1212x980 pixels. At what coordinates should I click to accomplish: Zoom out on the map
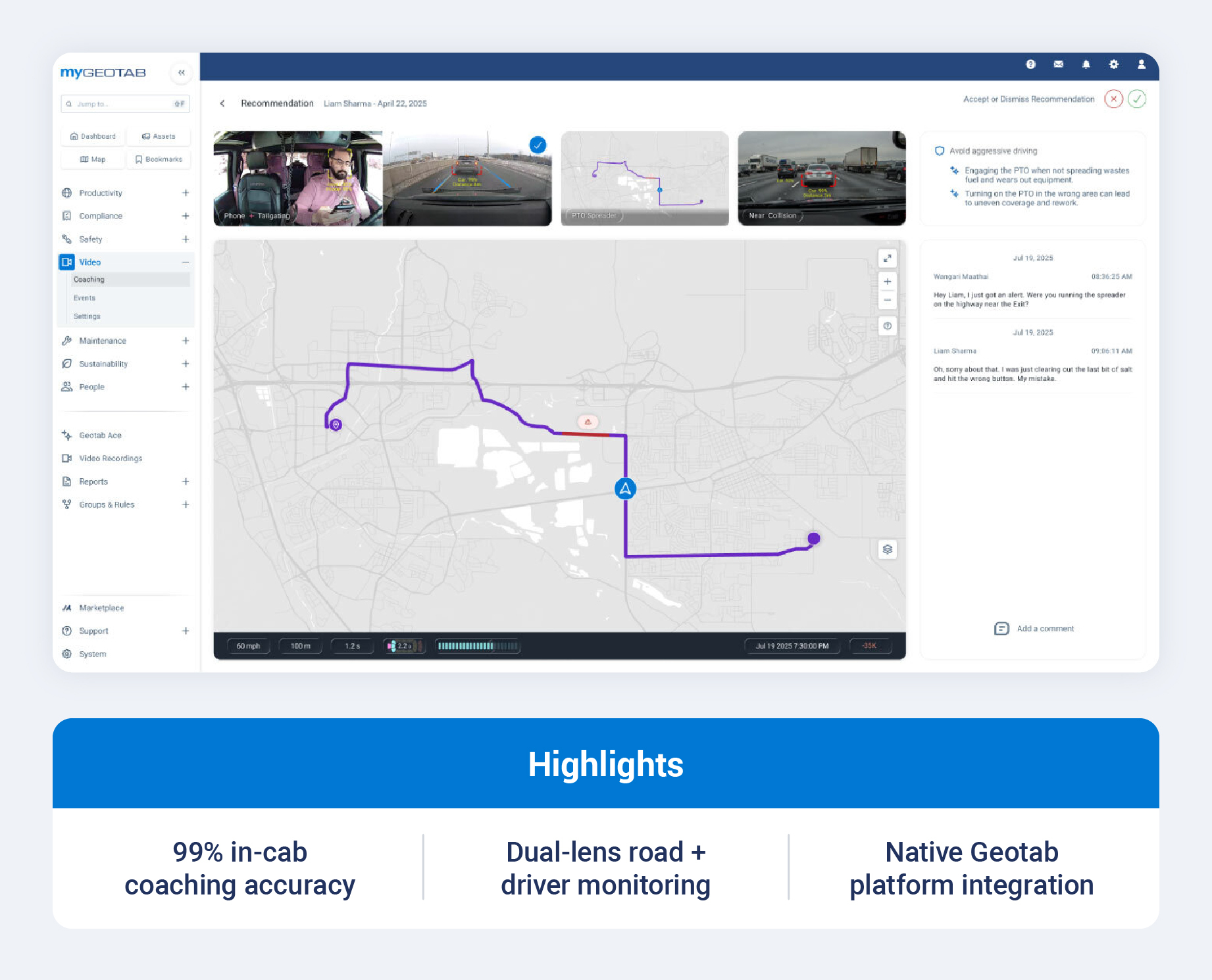coord(887,300)
